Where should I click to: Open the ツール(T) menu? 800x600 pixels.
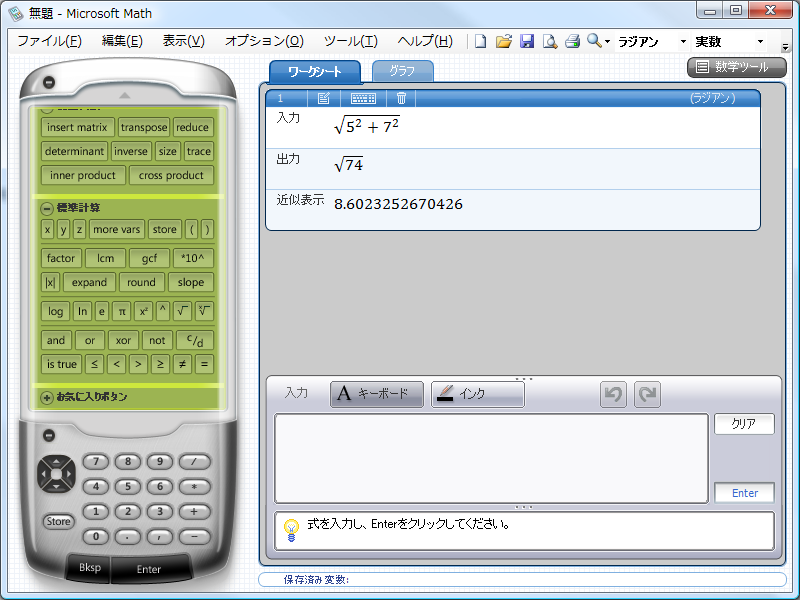(350, 41)
